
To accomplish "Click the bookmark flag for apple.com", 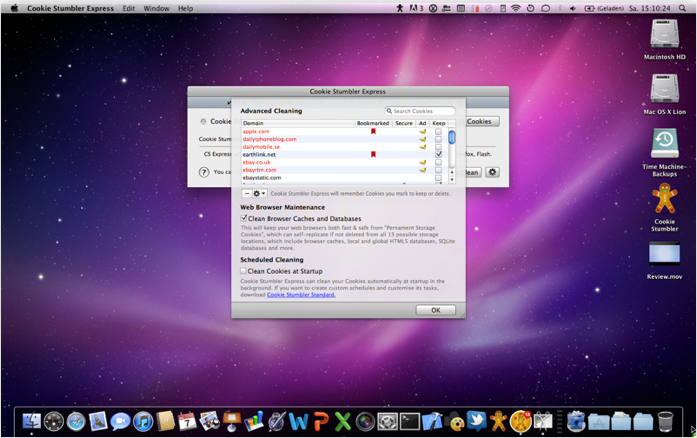I will coord(373,131).
